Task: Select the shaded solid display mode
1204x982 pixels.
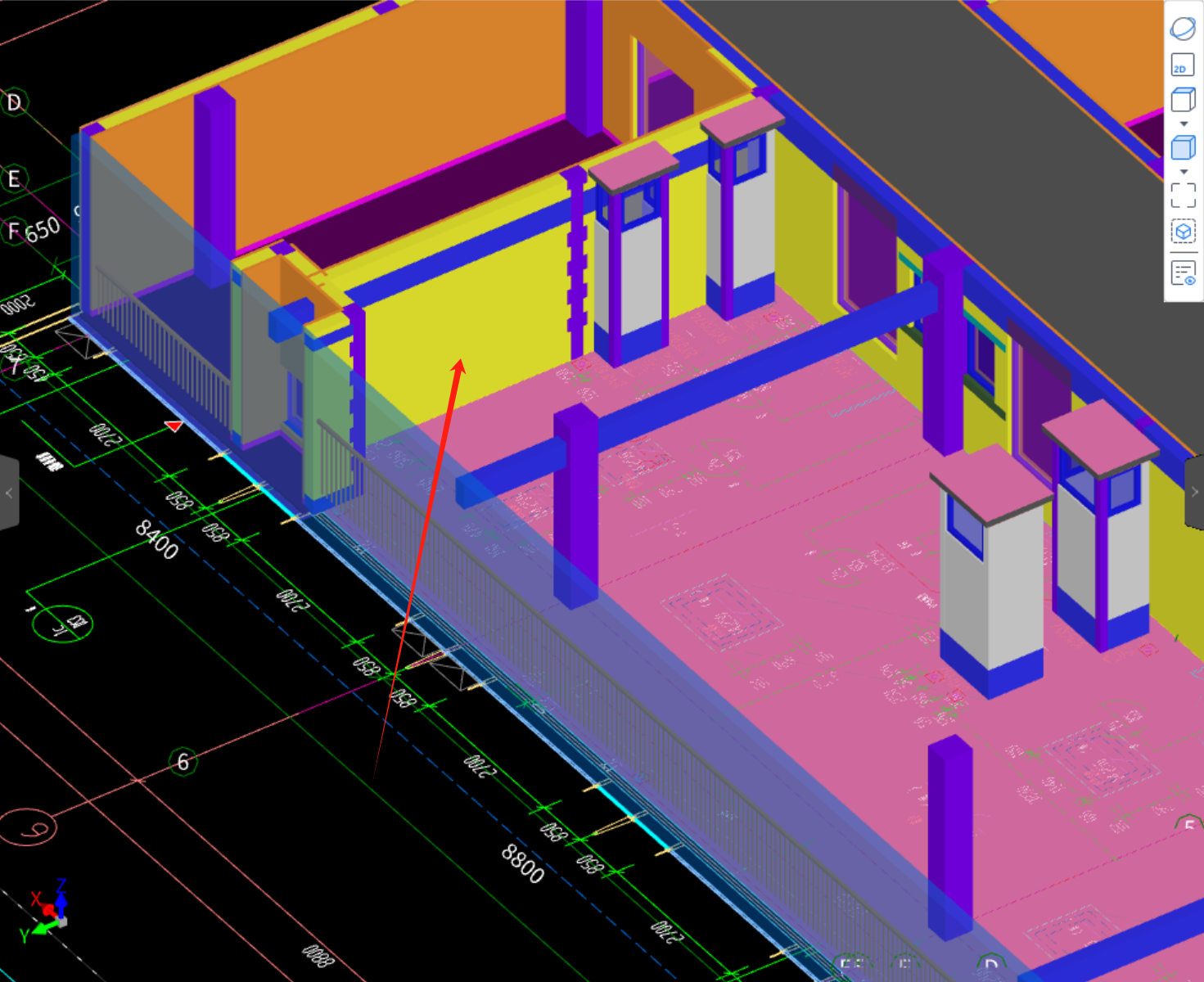Action: [x=1183, y=147]
